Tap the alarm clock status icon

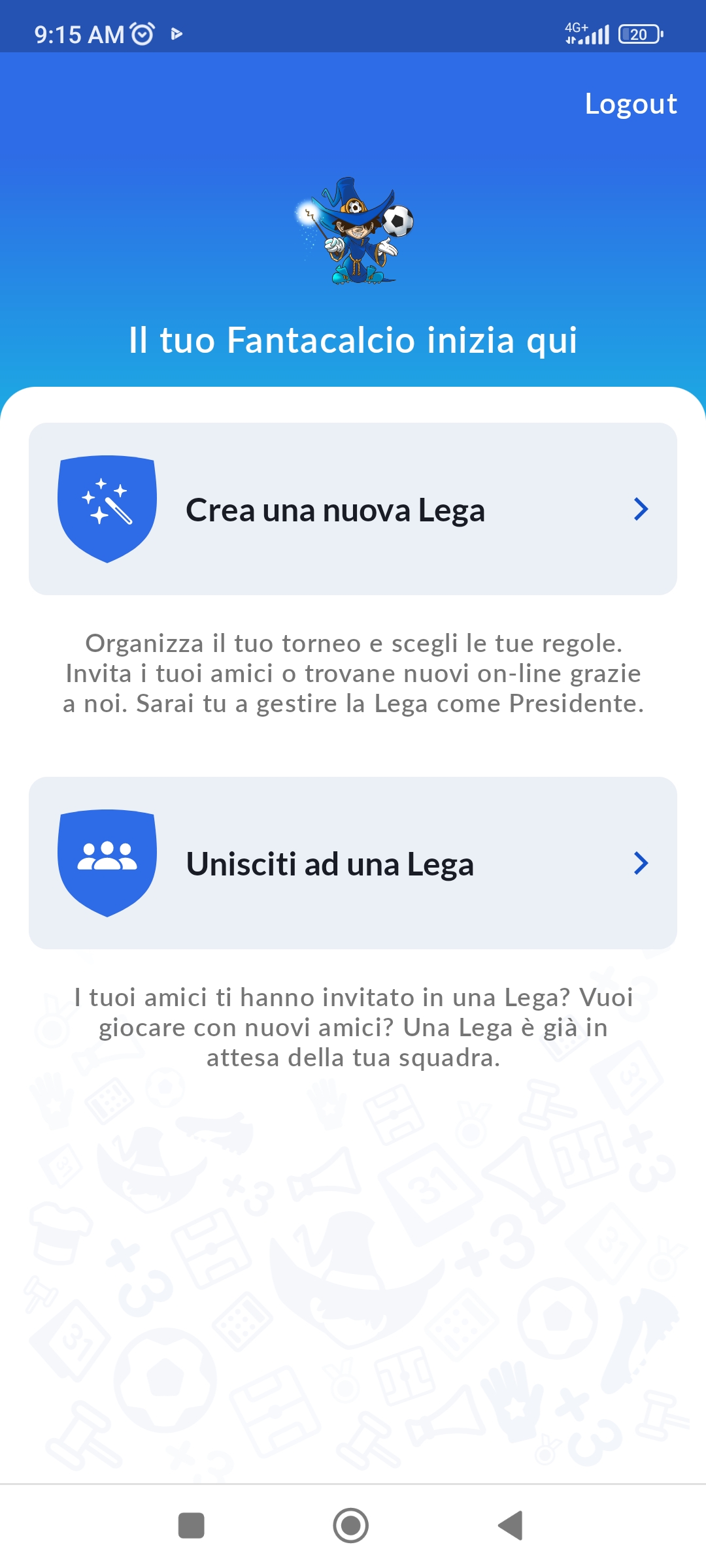point(143,33)
